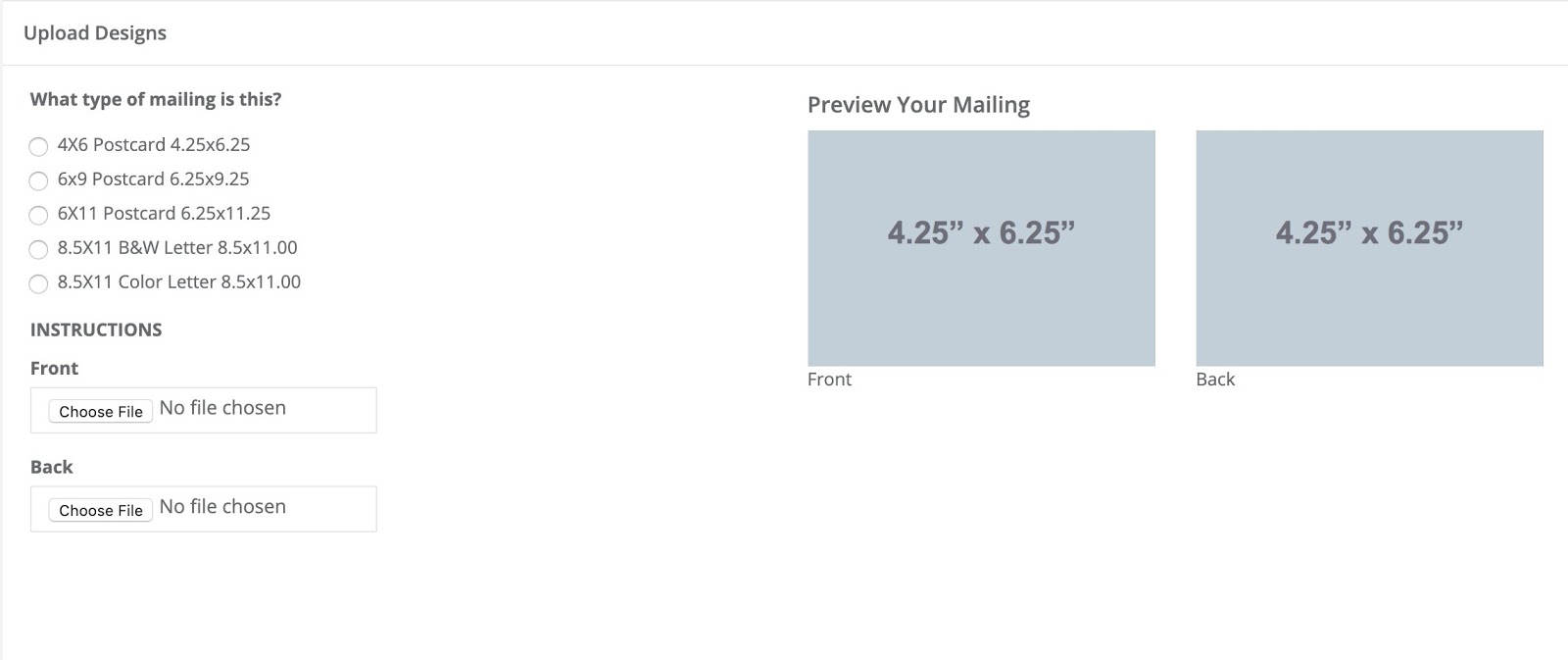This screenshot has width=1568, height=660.
Task: Click the 'What type of mailing is this?' heading
Action: [156, 99]
